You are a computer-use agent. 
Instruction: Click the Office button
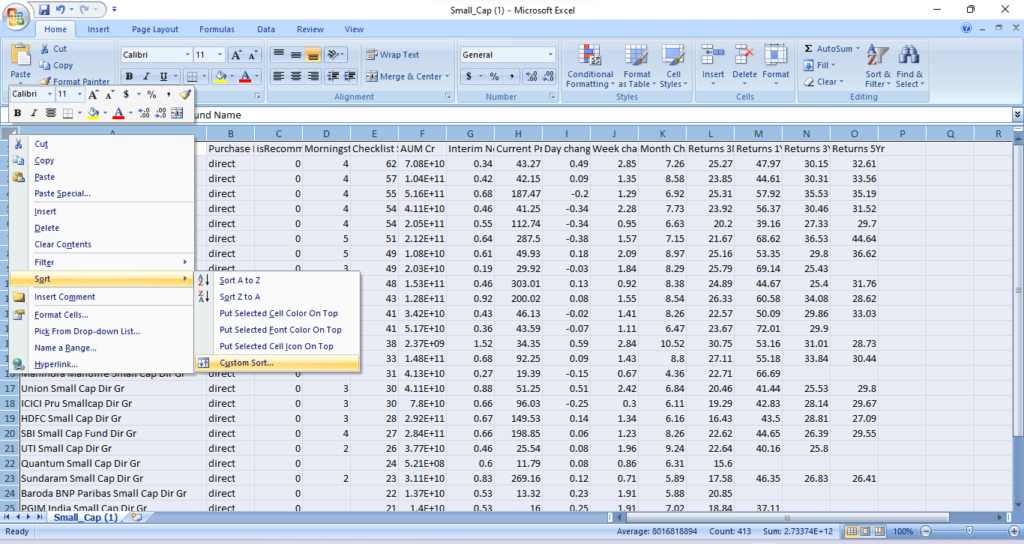pos(16,16)
